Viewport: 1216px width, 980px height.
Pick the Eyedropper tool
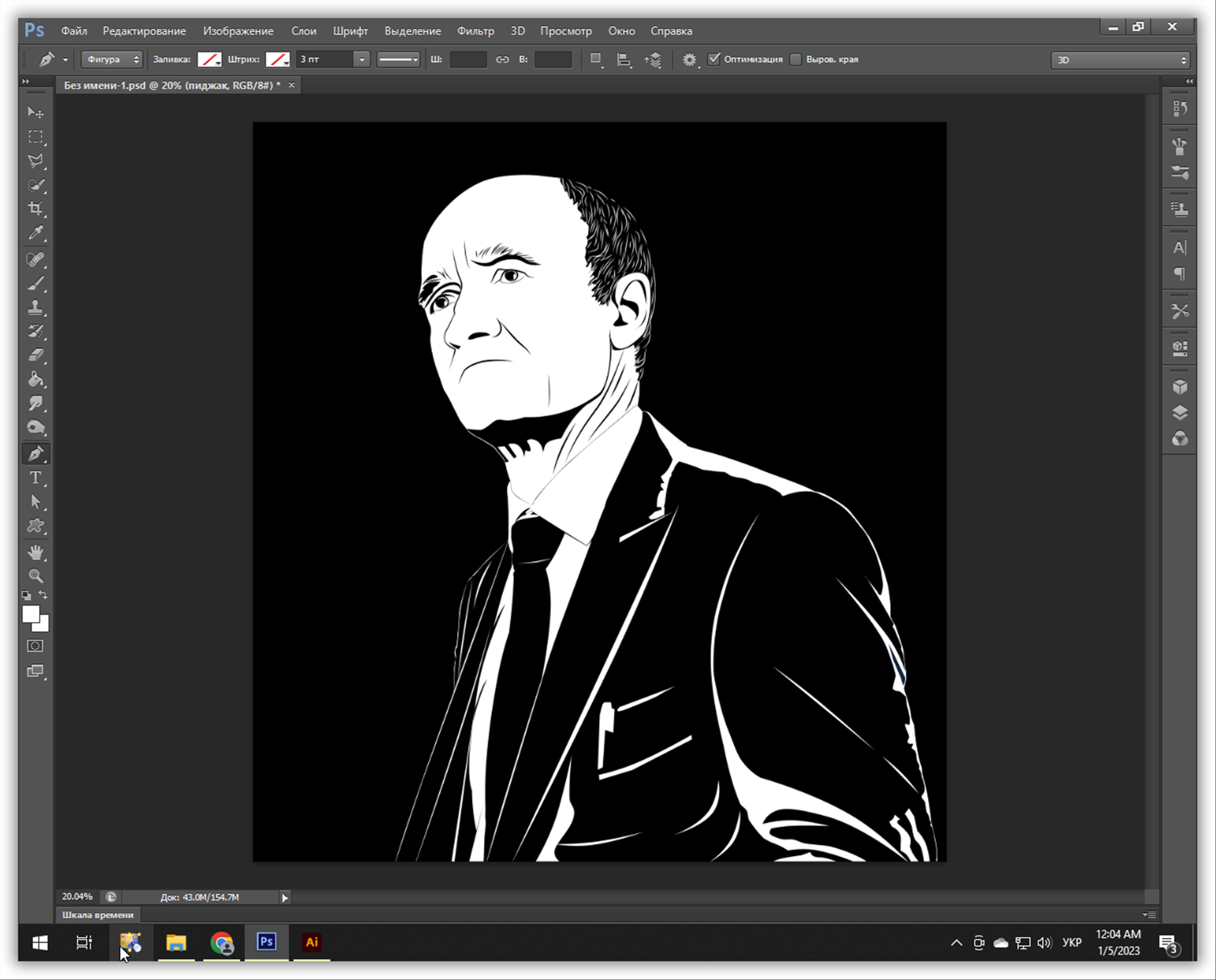tap(36, 232)
